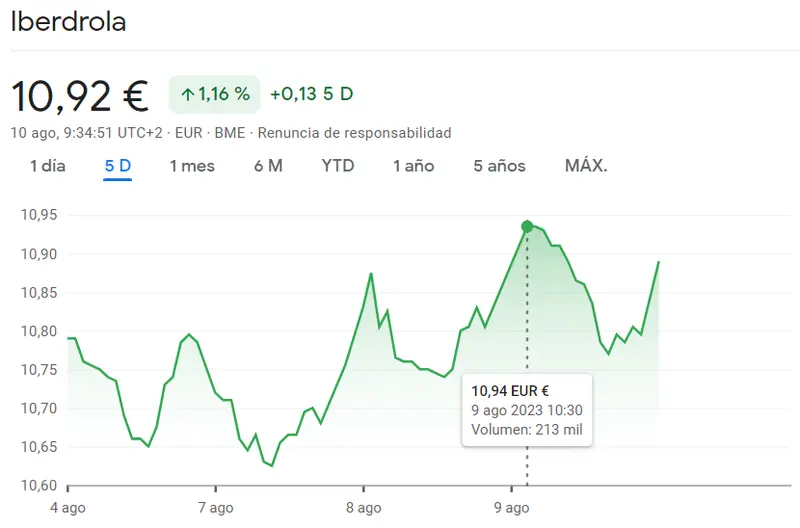Click the current price 10,92 €
Image resolution: width=800 pixels, height=528 pixels.
tap(80, 96)
